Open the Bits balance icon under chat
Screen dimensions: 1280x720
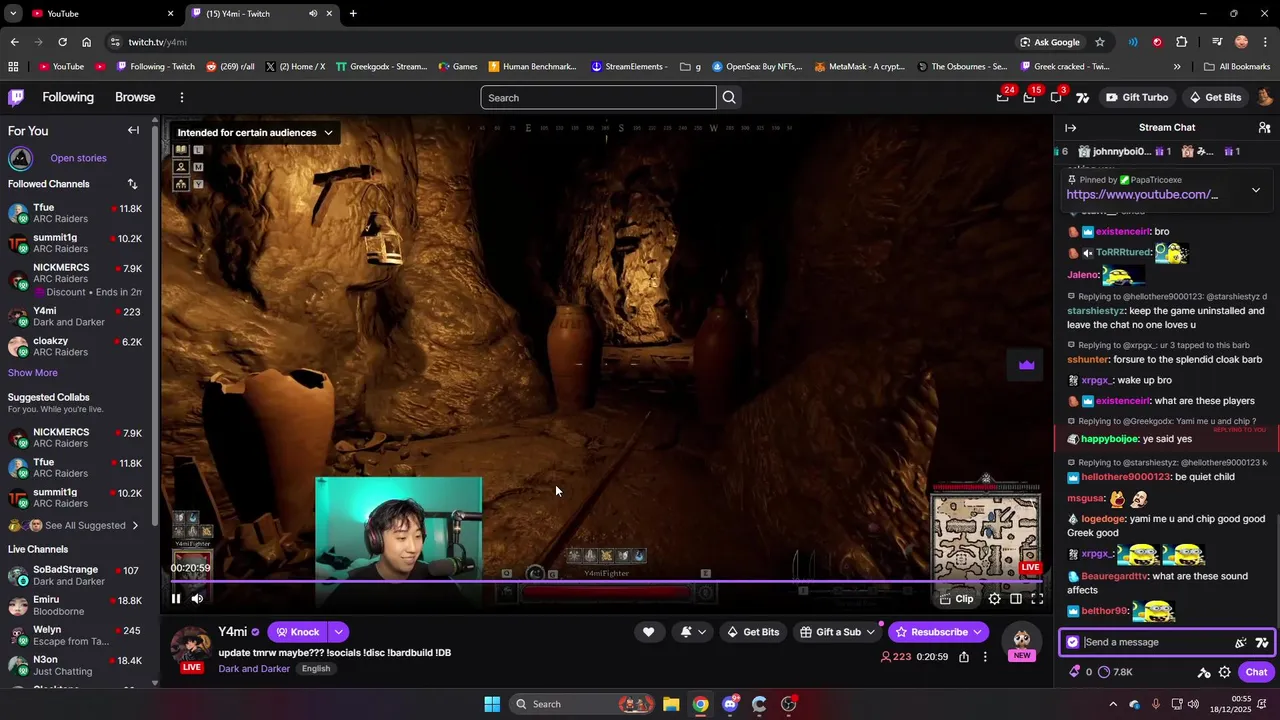pyautogui.click(x=1081, y=672)
